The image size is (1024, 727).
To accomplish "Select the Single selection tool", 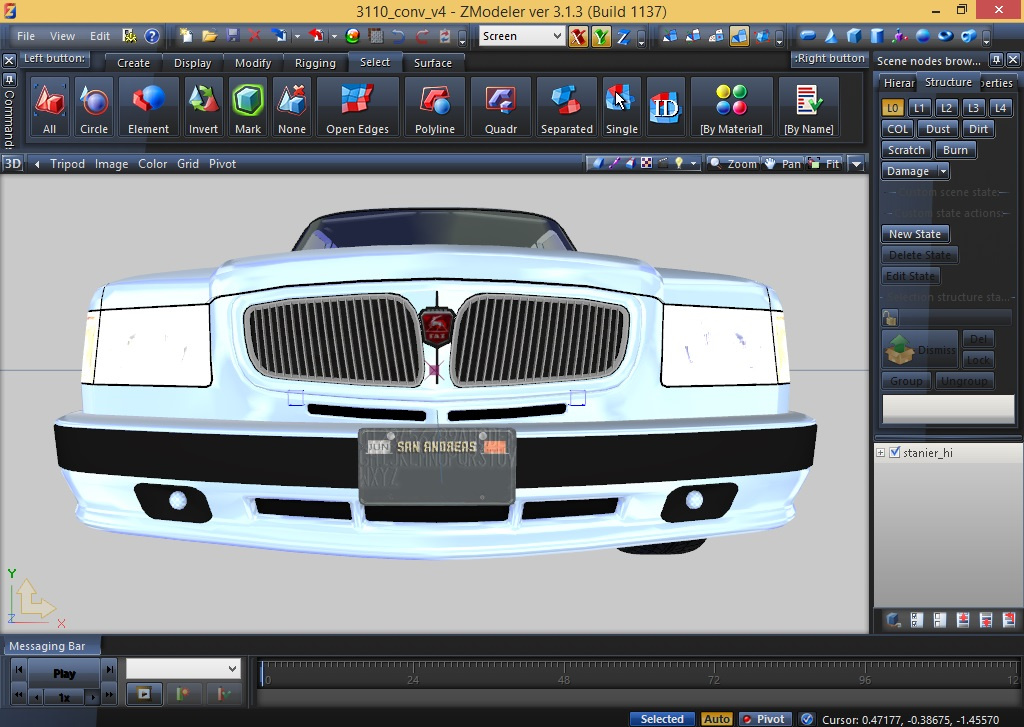I will click(x=621, y=107).
